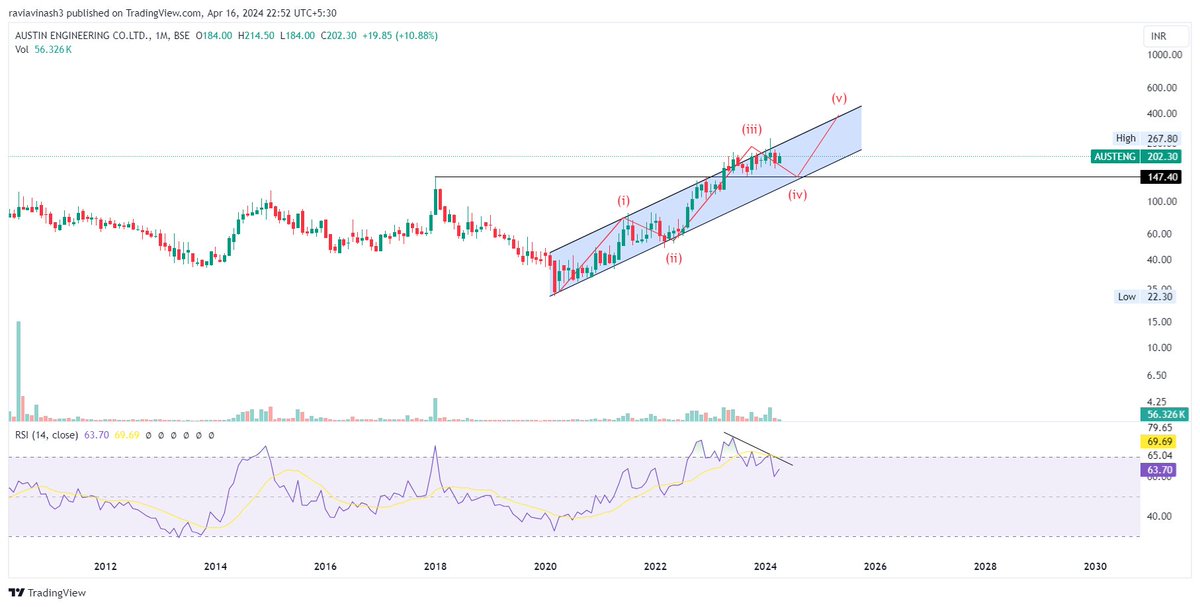The height and width of the screenshot is (607, 1200).
Task: Click the INR currency button
Action: 1165,36
